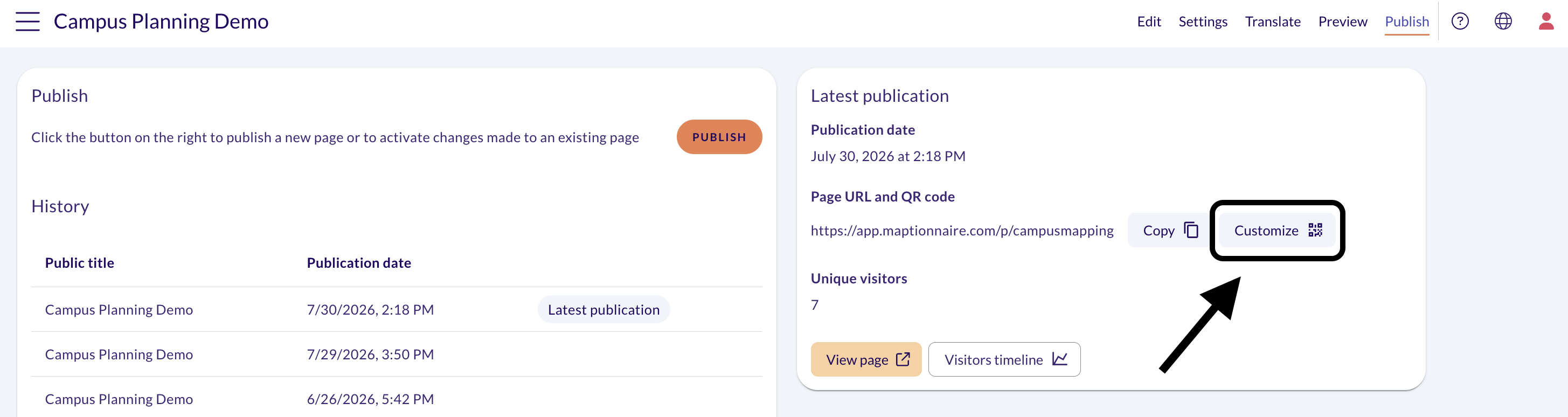1568x417 pixels.
Task: Click the unique visitors count 7
Action: pos(814,304)
